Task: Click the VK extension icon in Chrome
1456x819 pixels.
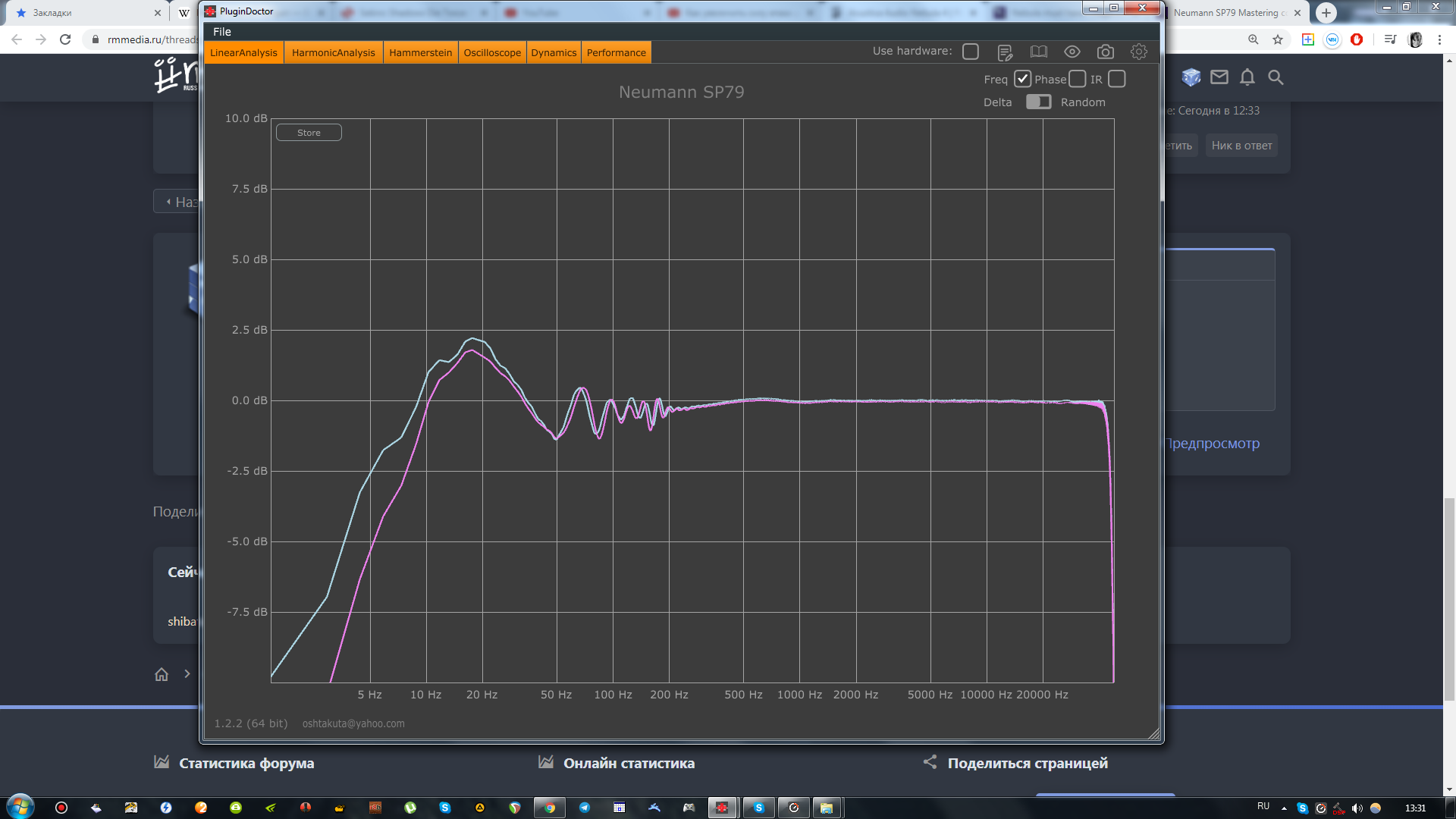Action: [x=1332, y=39]
